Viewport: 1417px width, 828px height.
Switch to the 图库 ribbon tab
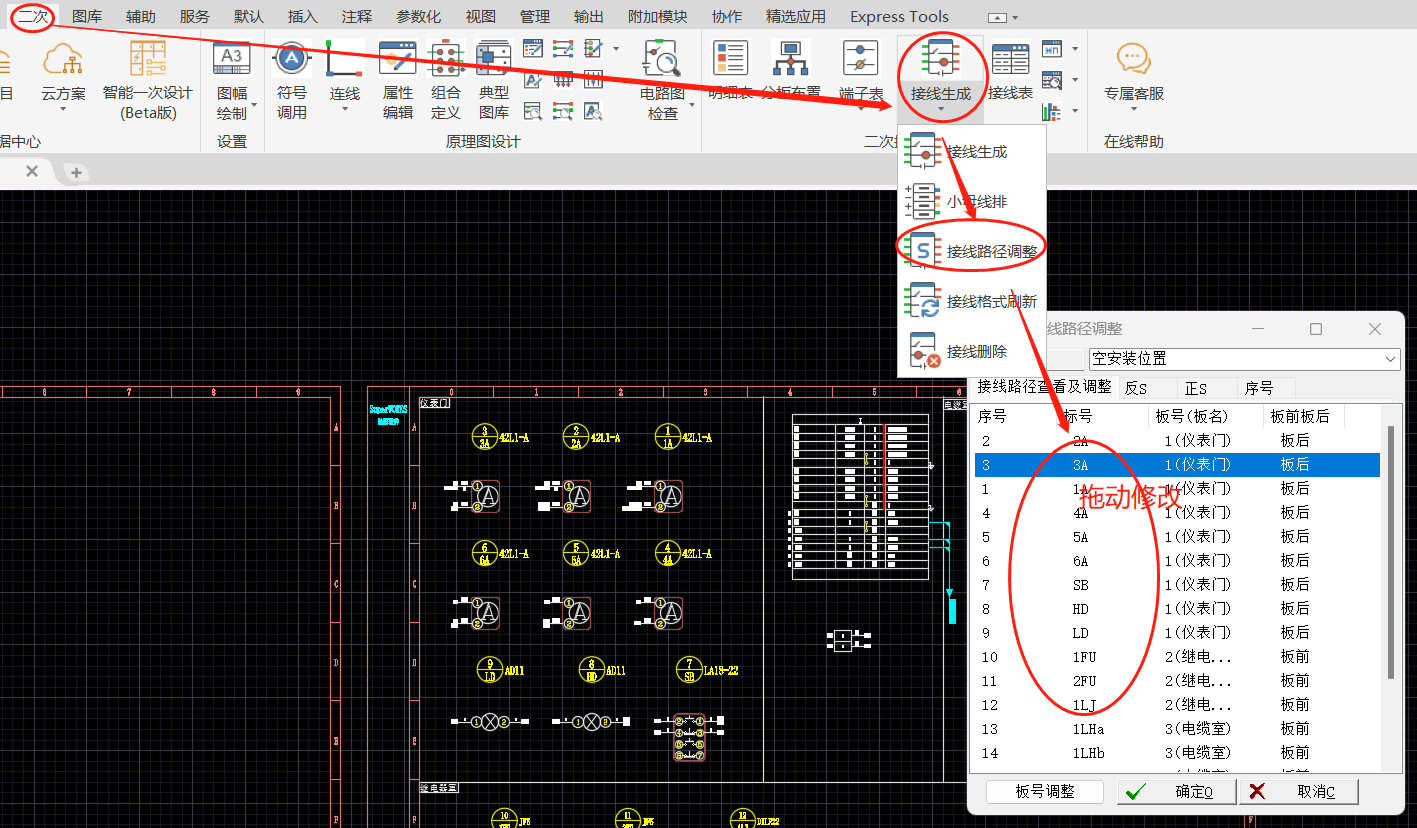[x=87, y=17]
